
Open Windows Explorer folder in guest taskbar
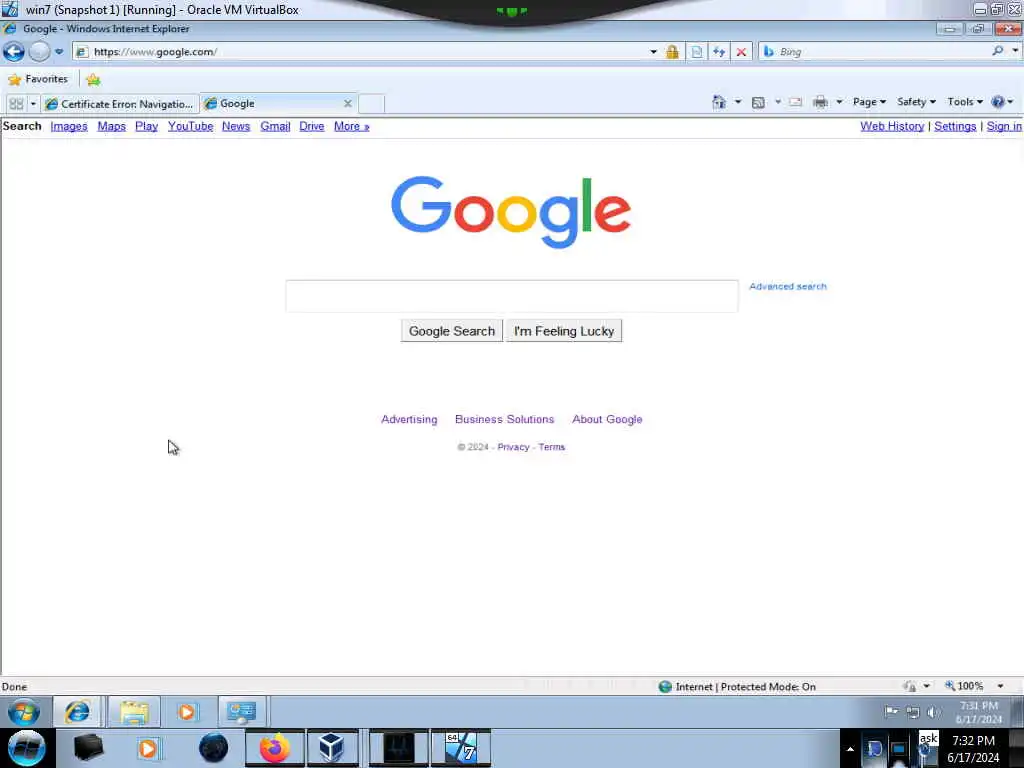coord(134,711)
